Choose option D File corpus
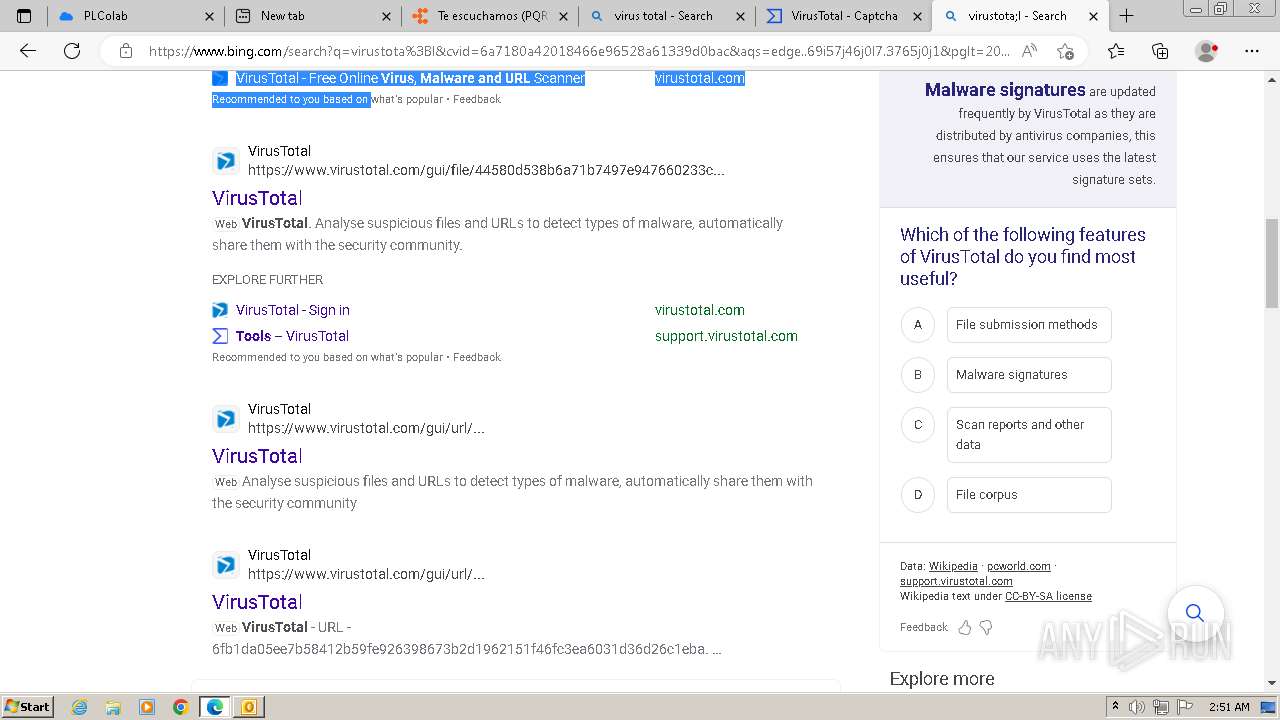The image size is (1280, 720). pyautogui.click(x=1029, y=494)
